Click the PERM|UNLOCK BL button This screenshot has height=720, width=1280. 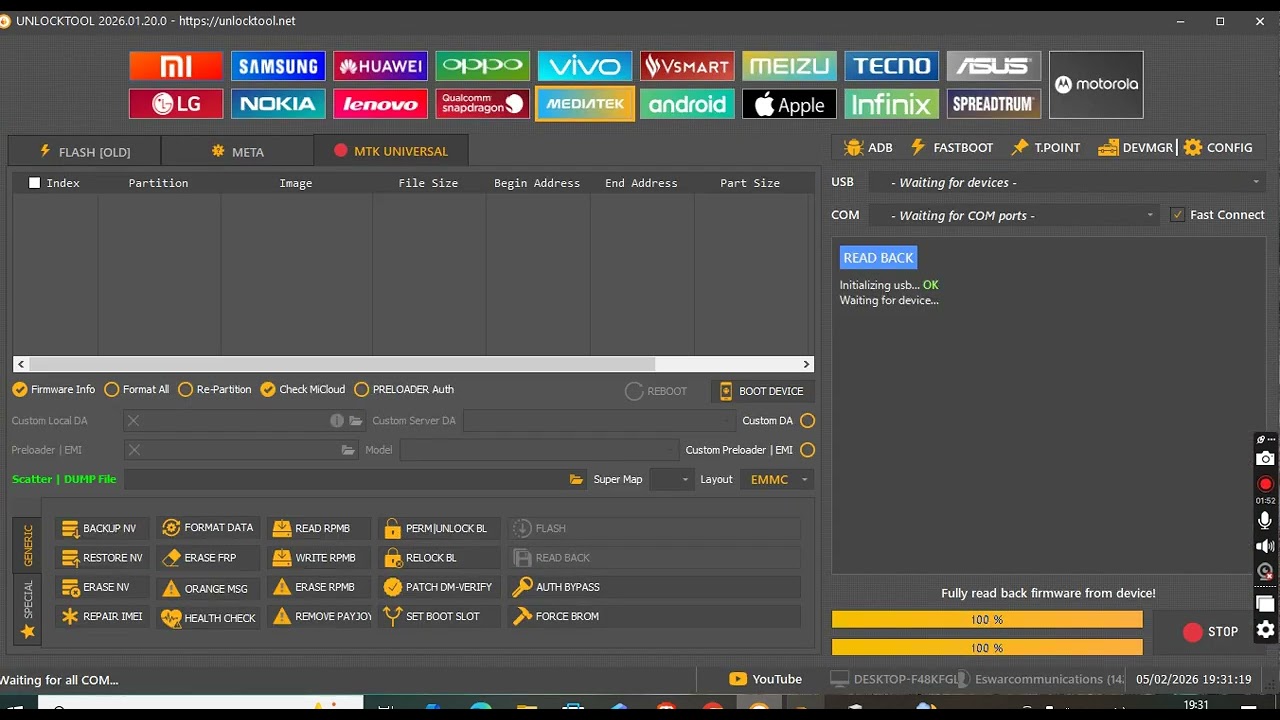point(438,528)
